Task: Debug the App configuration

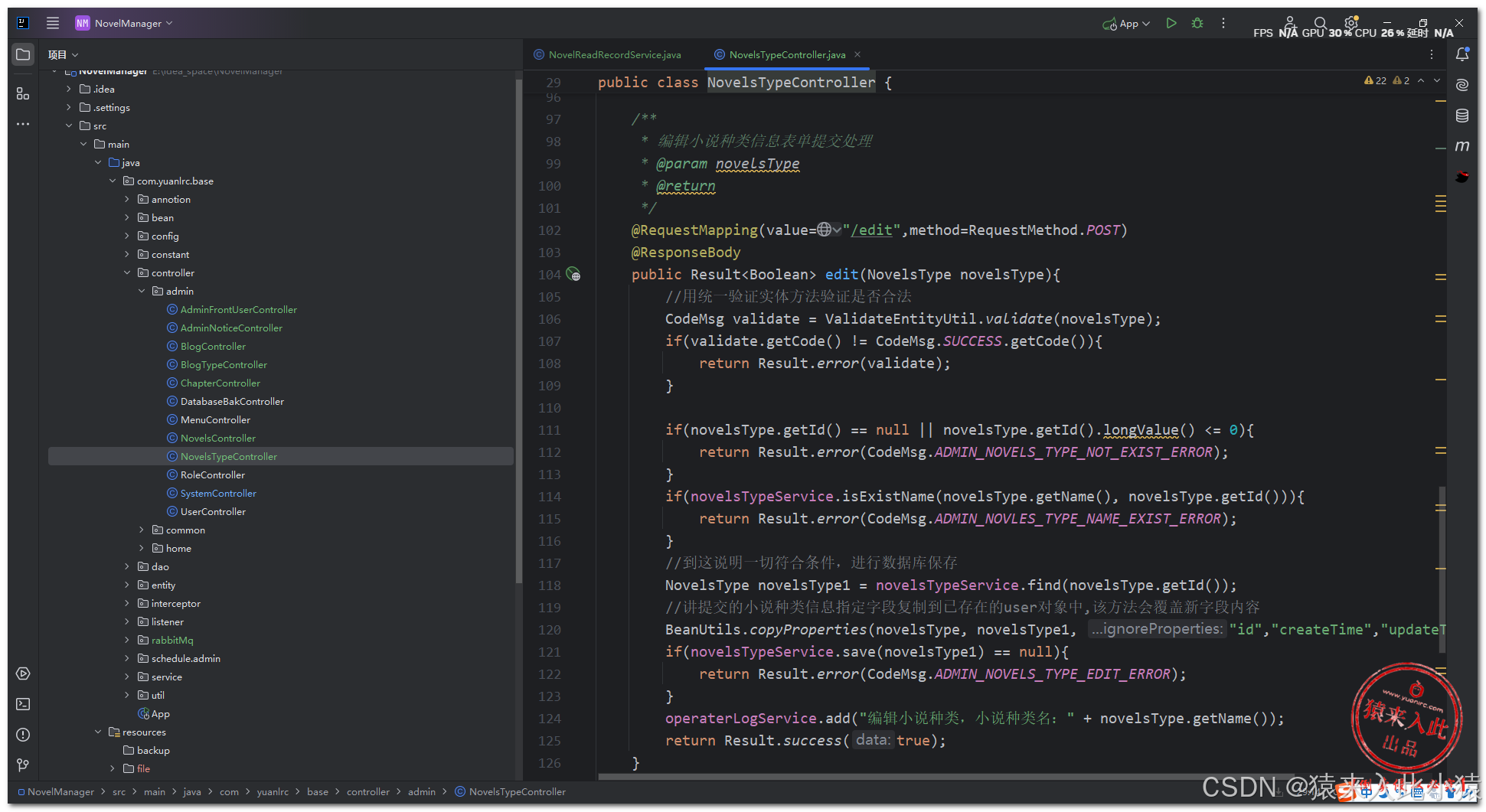Action: point(1197,24)
